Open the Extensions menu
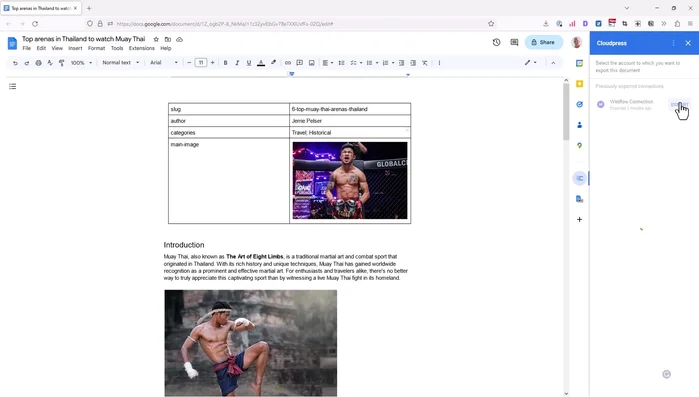 pyautogui.click(x=142, y=48)
